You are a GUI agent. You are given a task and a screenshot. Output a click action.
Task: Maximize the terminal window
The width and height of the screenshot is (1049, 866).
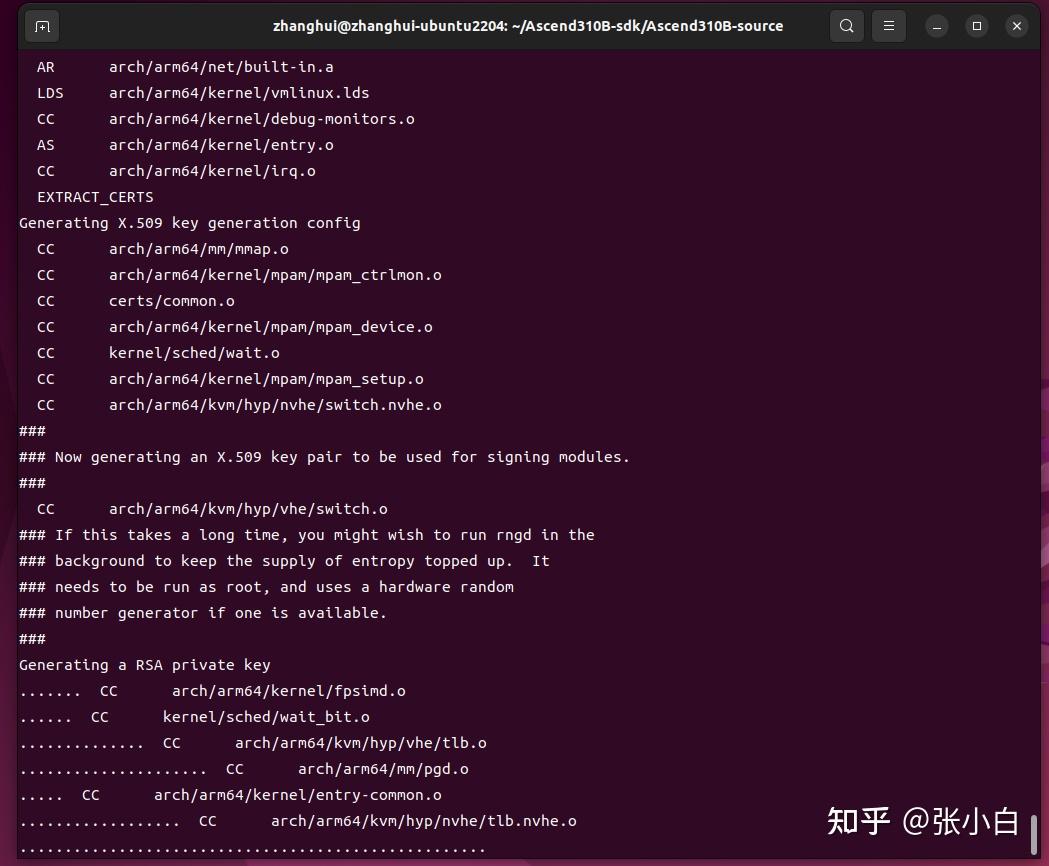coord(976,26)
